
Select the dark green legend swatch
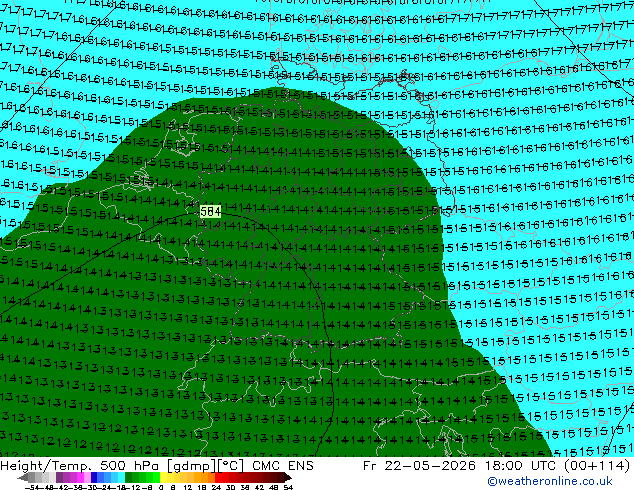(129, 477)
